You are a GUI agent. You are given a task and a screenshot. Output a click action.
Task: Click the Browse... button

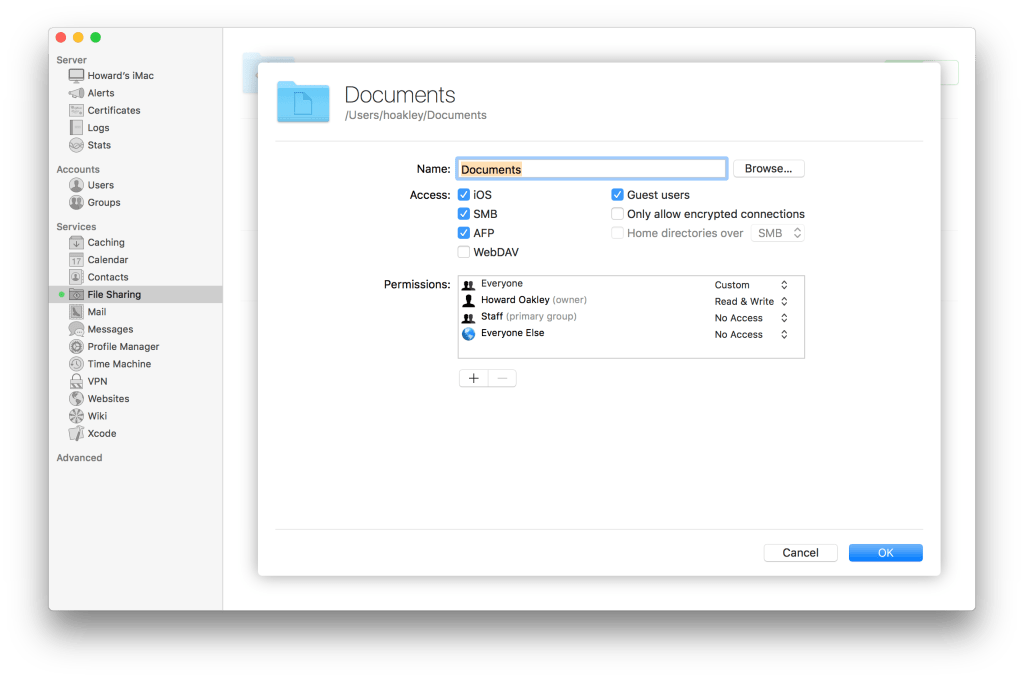pyautogui.click(x=768, y=169)
